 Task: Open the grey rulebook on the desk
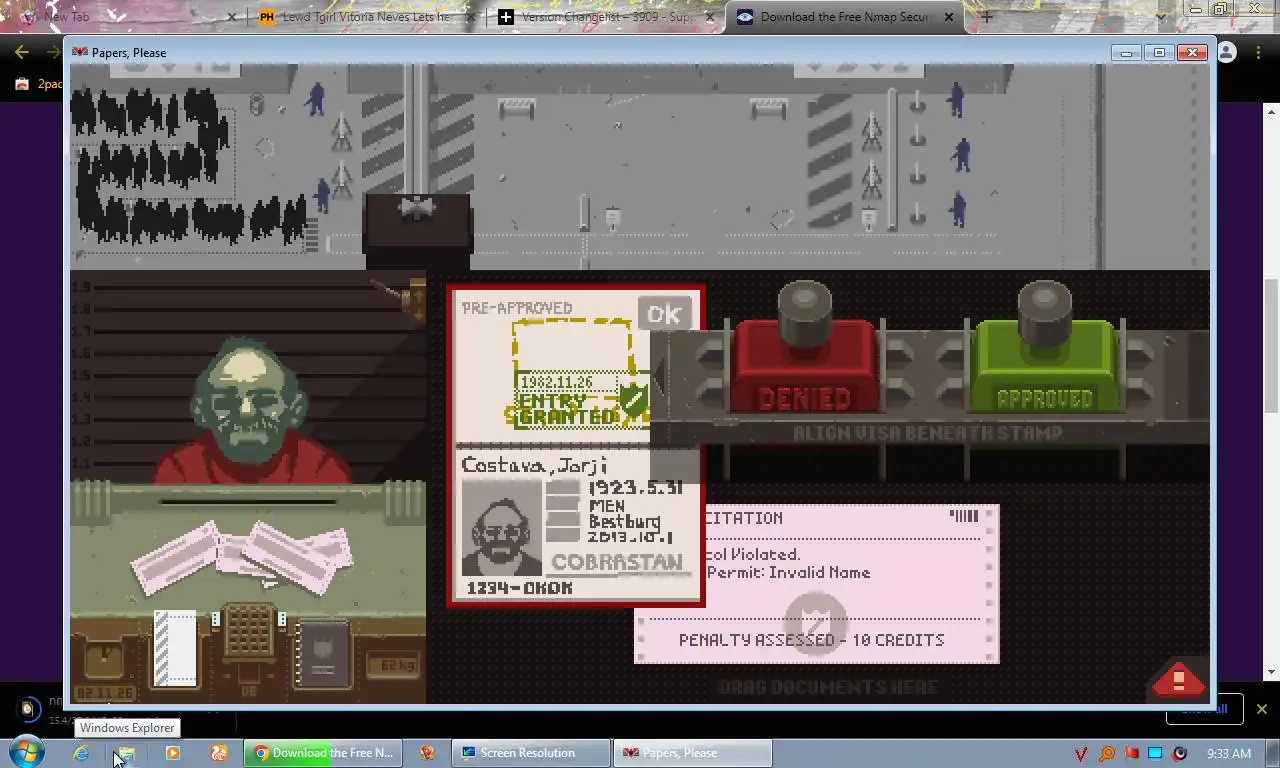click(x=322, y=653)
